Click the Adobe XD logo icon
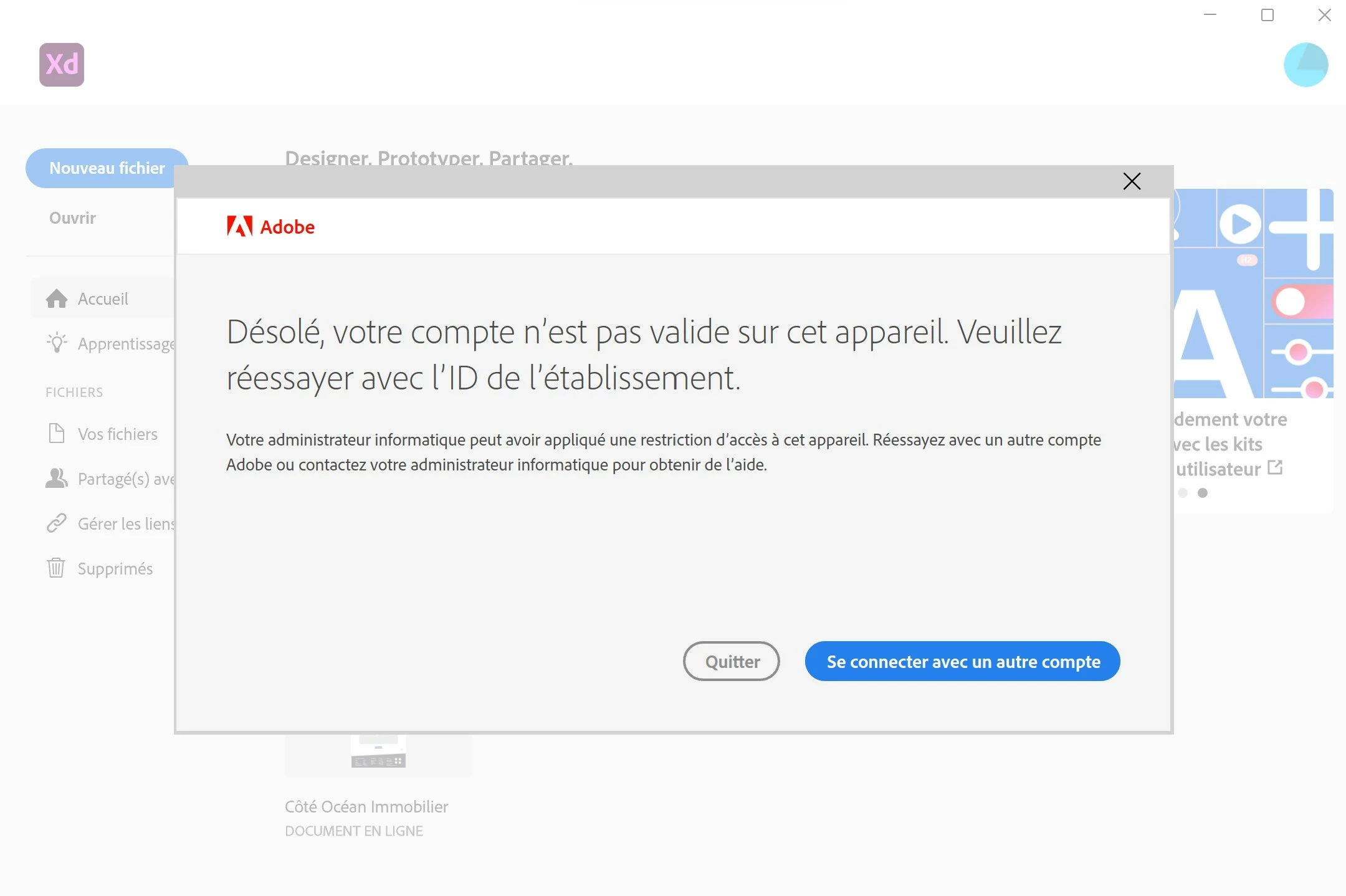This screenshot has width=1346, height=896. [x=62, y=65]
